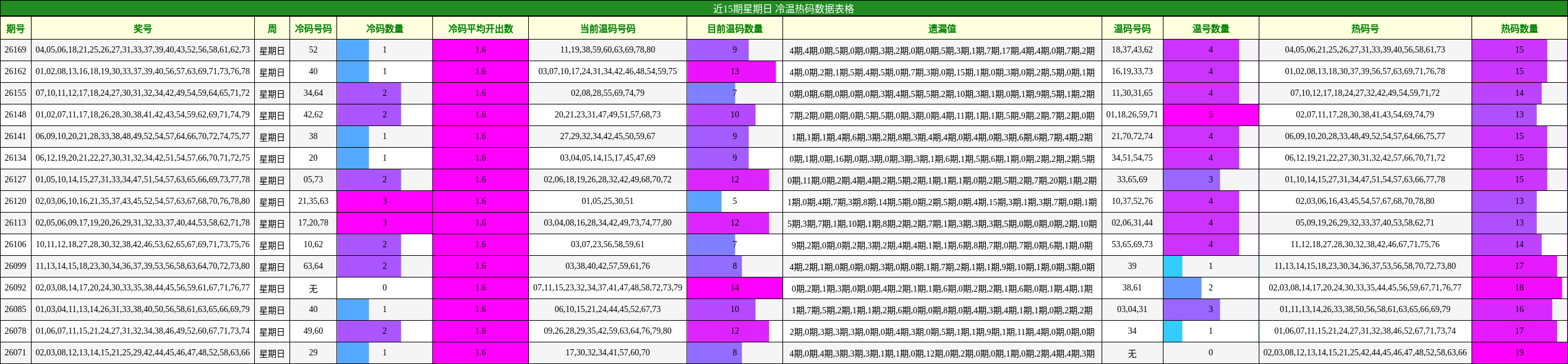Click issue number 26141

click(x=15, y=137)
